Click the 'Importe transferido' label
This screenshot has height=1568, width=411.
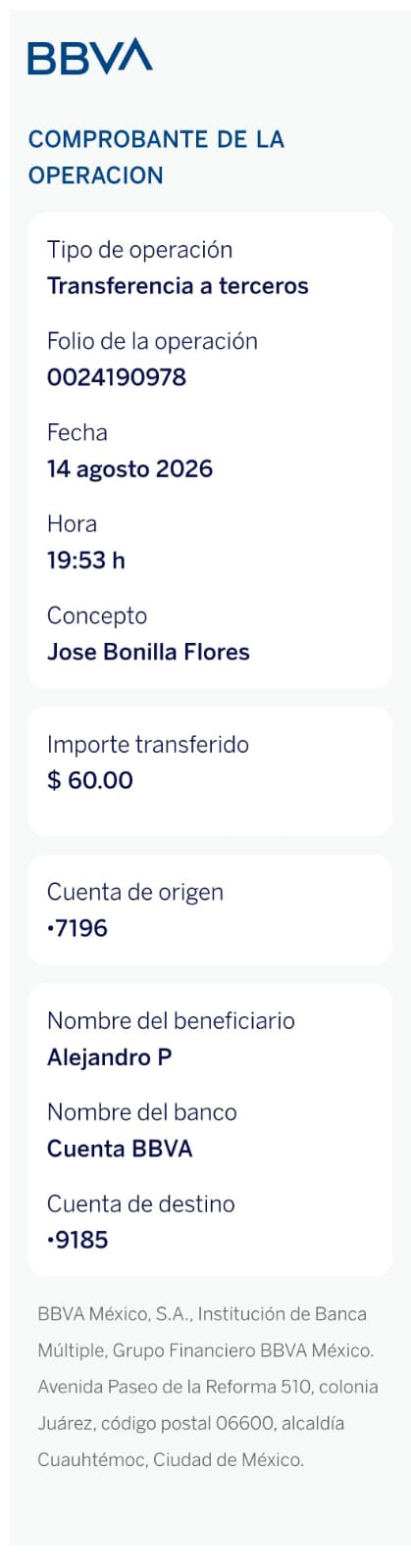[148, 745]
